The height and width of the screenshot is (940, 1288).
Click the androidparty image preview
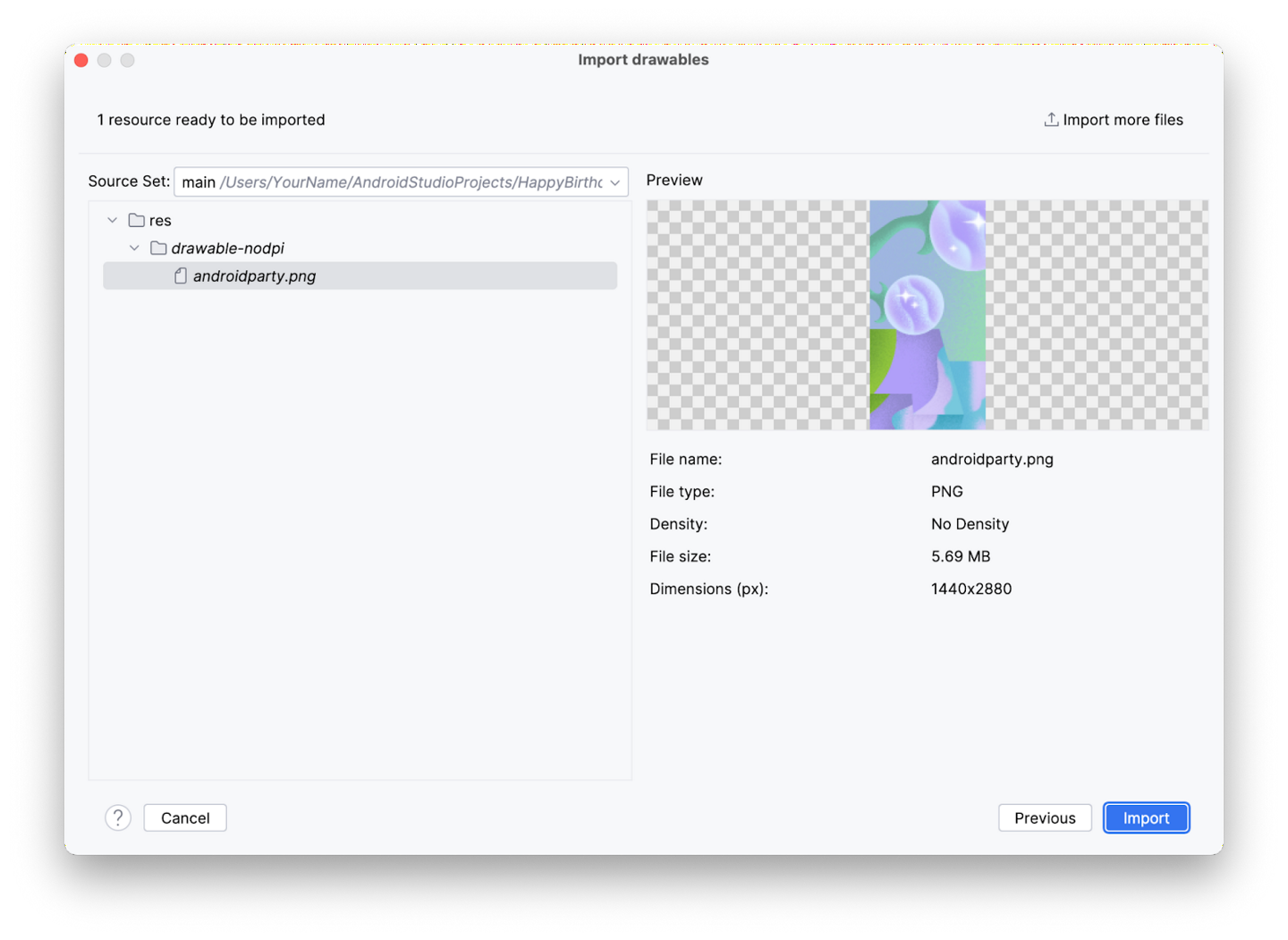[x=928, y=315]
